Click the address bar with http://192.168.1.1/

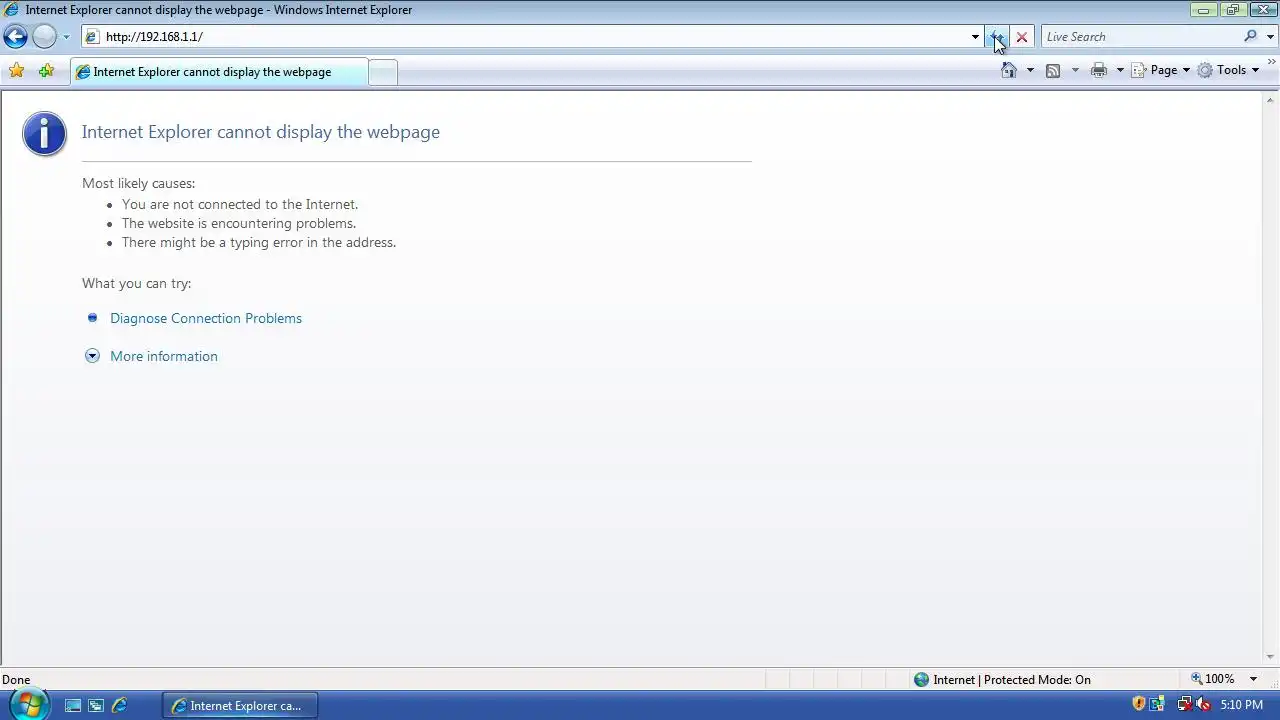point(532,37)
